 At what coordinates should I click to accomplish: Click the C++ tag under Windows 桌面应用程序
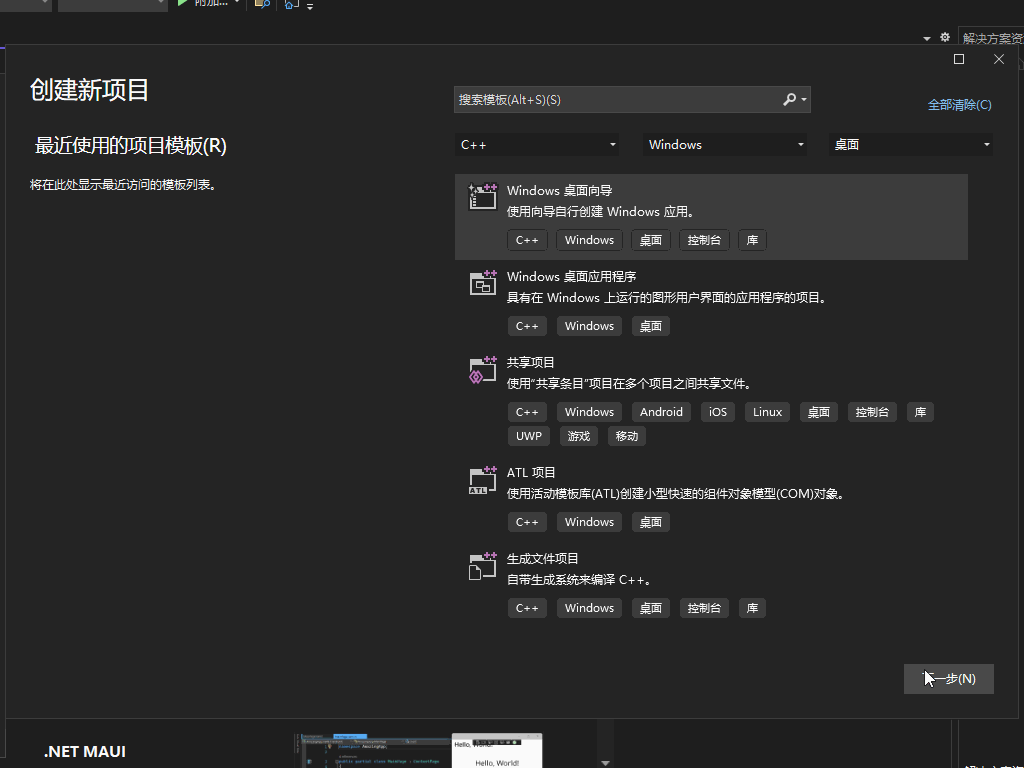tap(527, 326)
